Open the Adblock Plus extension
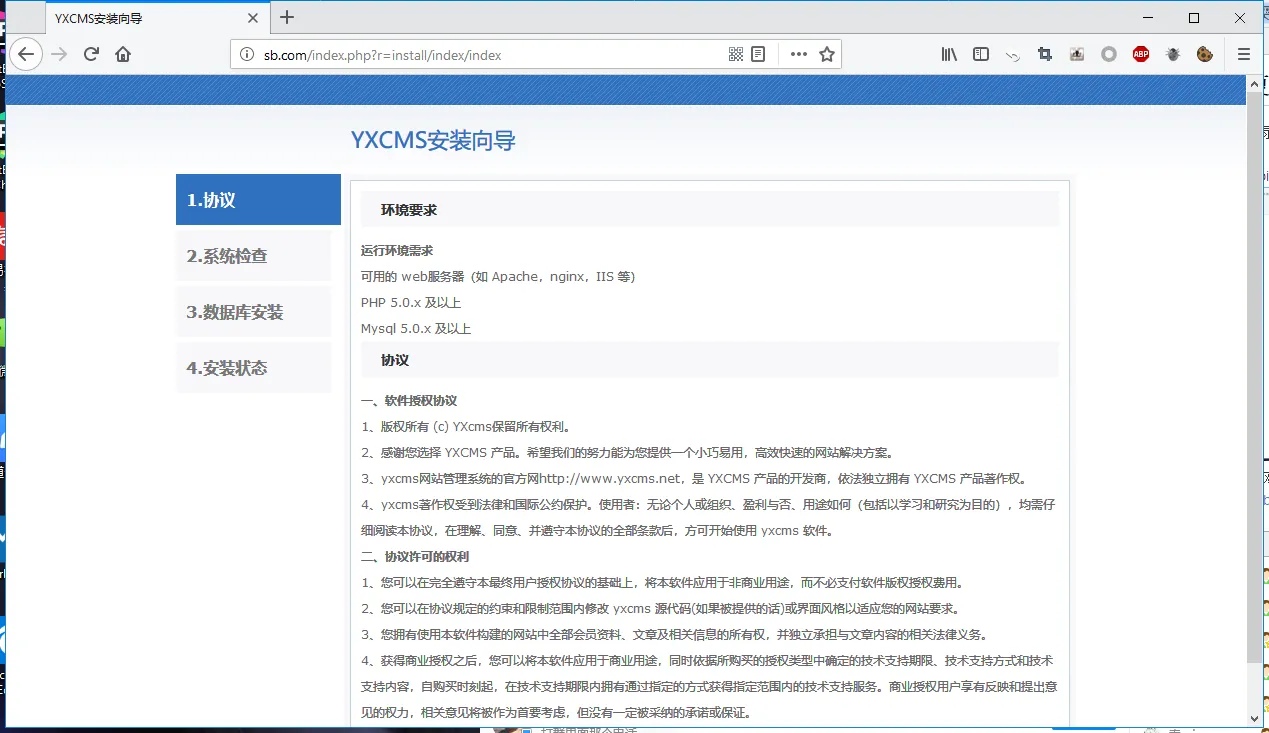The width and height of the screenshot is (1269, 733). tap(1141, 55)
